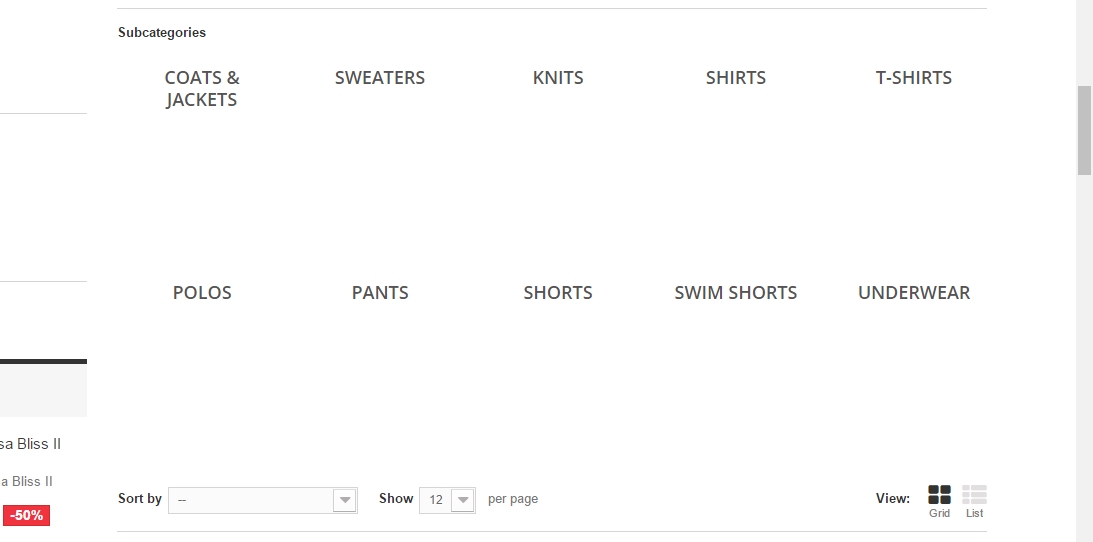The width and height of the screenshot is (1093, 542).
Task: Switch to Grid view icon
Action: pyautogui.click(x=939, y=495)
